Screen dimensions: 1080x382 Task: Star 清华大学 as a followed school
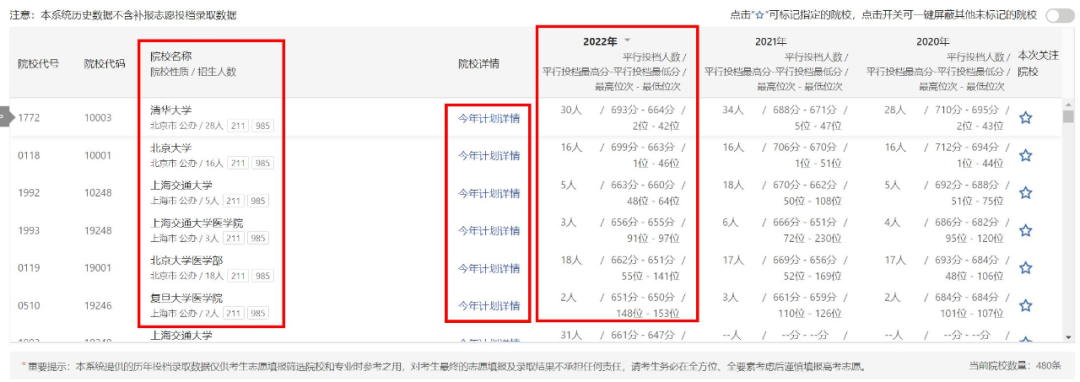[x=1025, y=118]
